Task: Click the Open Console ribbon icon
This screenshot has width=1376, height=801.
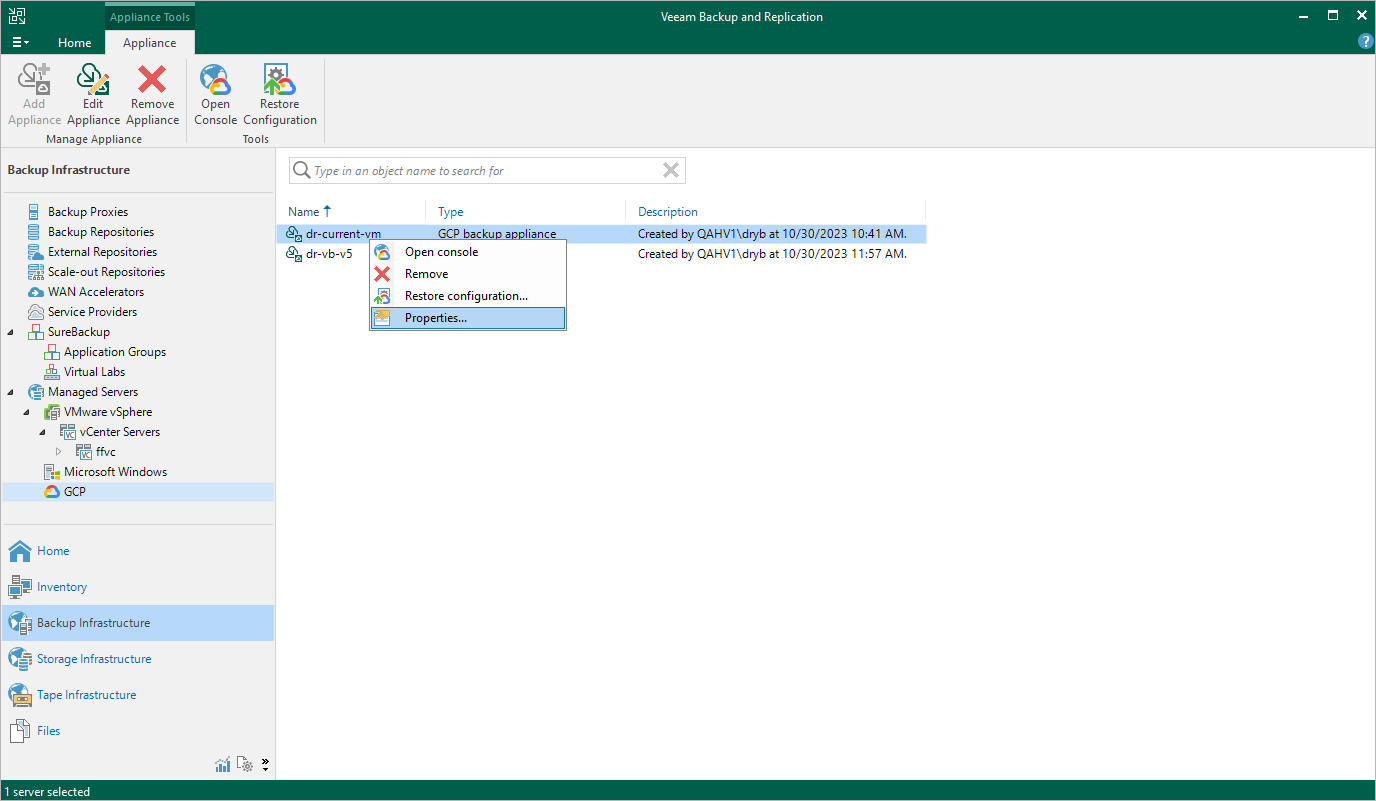Action: pos(215,79)
